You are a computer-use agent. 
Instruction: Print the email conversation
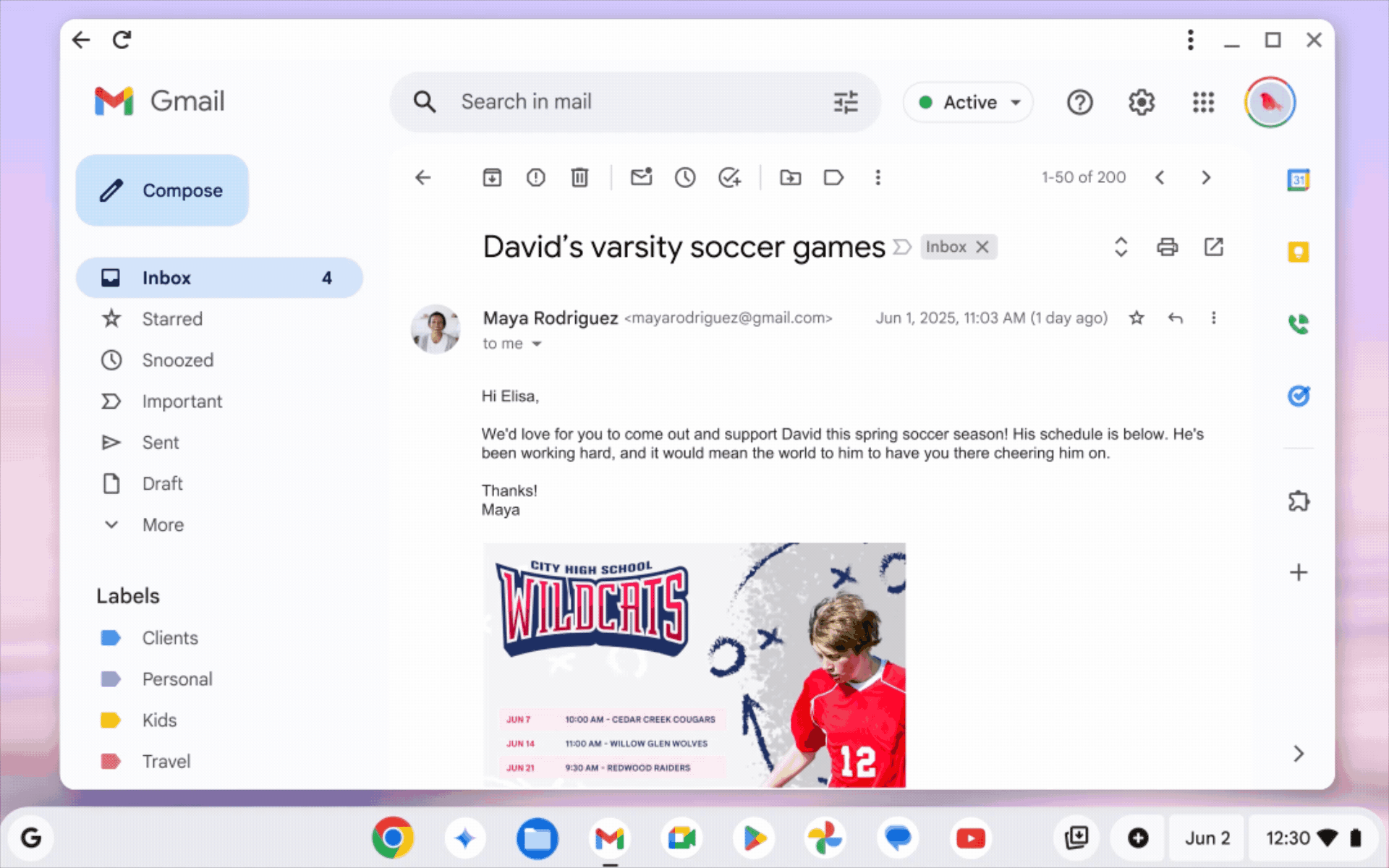[x=1167, y=247]
